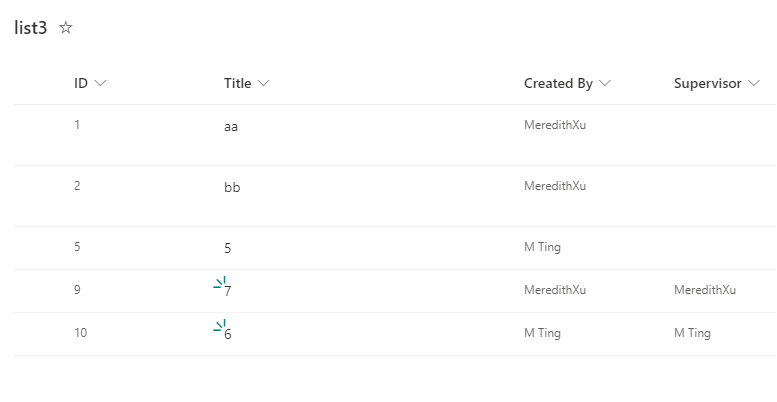Open the Title column dropdown chevron
Screen dimensions: 777x402
[264, 83]
